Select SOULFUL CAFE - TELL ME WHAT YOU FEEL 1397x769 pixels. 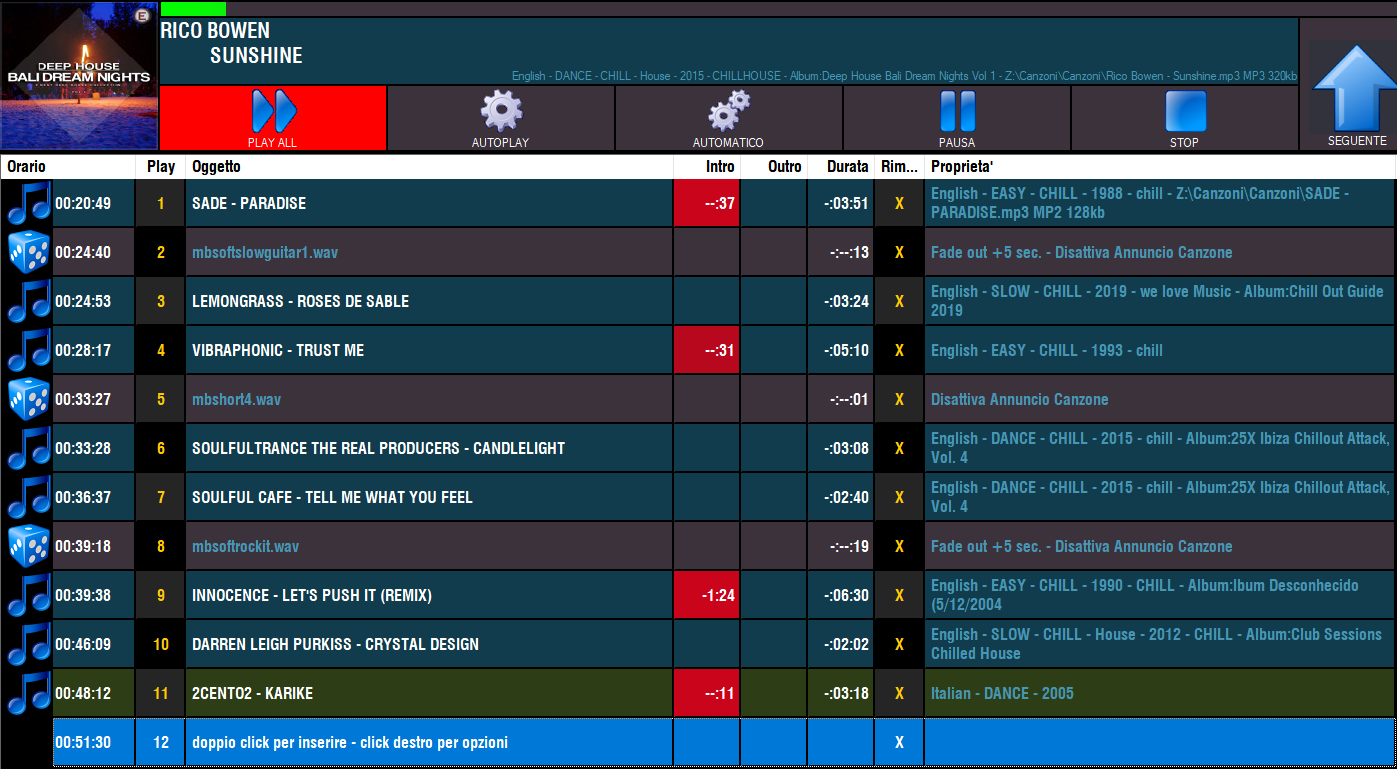pos(332,497)
